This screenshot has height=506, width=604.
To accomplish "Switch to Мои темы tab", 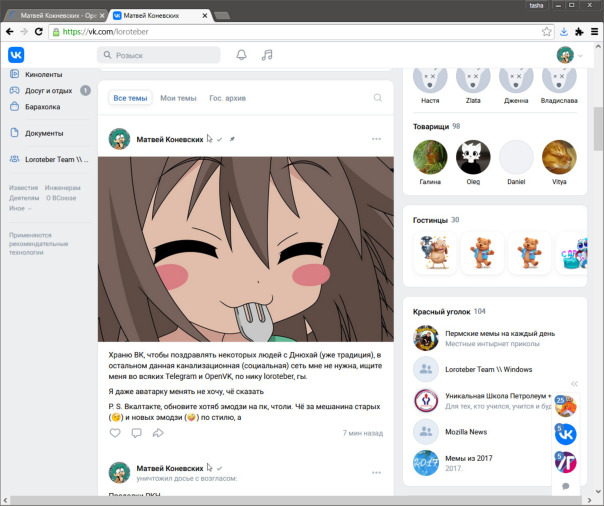I will [x=178, y=98].
